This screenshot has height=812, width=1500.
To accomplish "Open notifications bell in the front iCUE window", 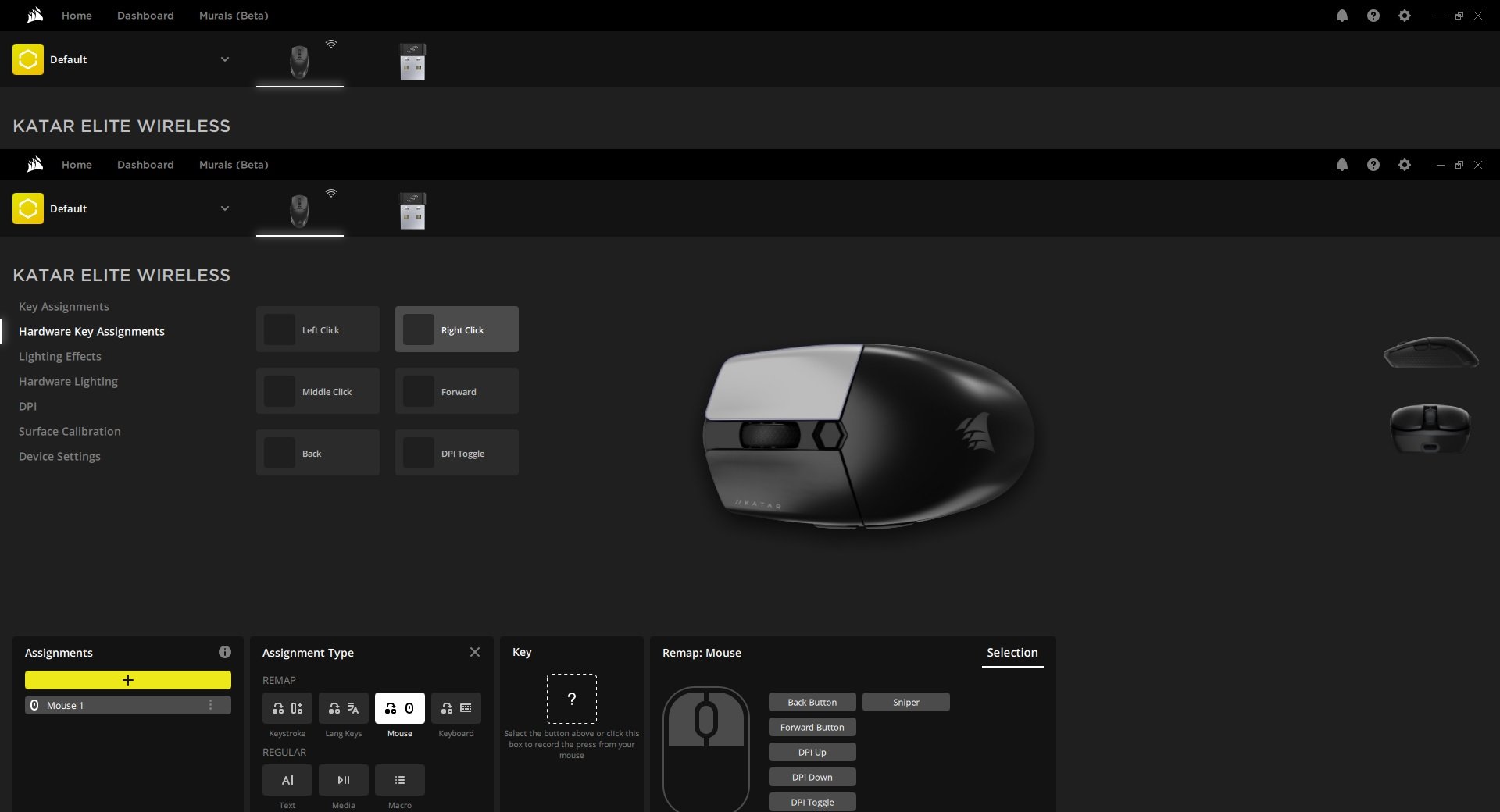I will pos(1342,165).
